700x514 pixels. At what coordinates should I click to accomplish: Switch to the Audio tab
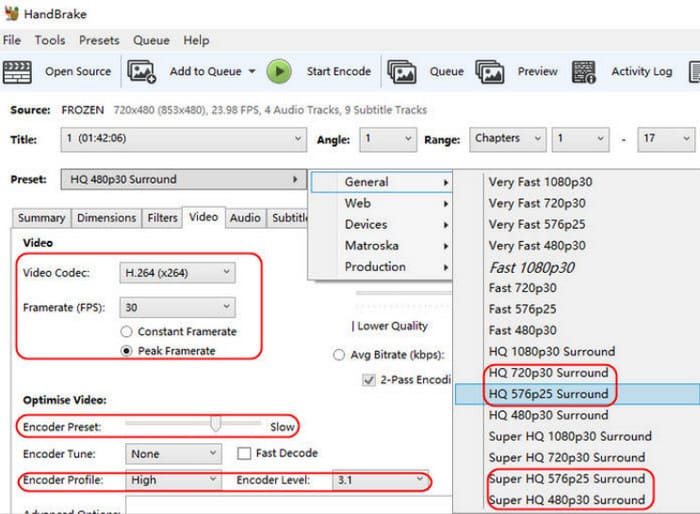(x=245, y=218)
